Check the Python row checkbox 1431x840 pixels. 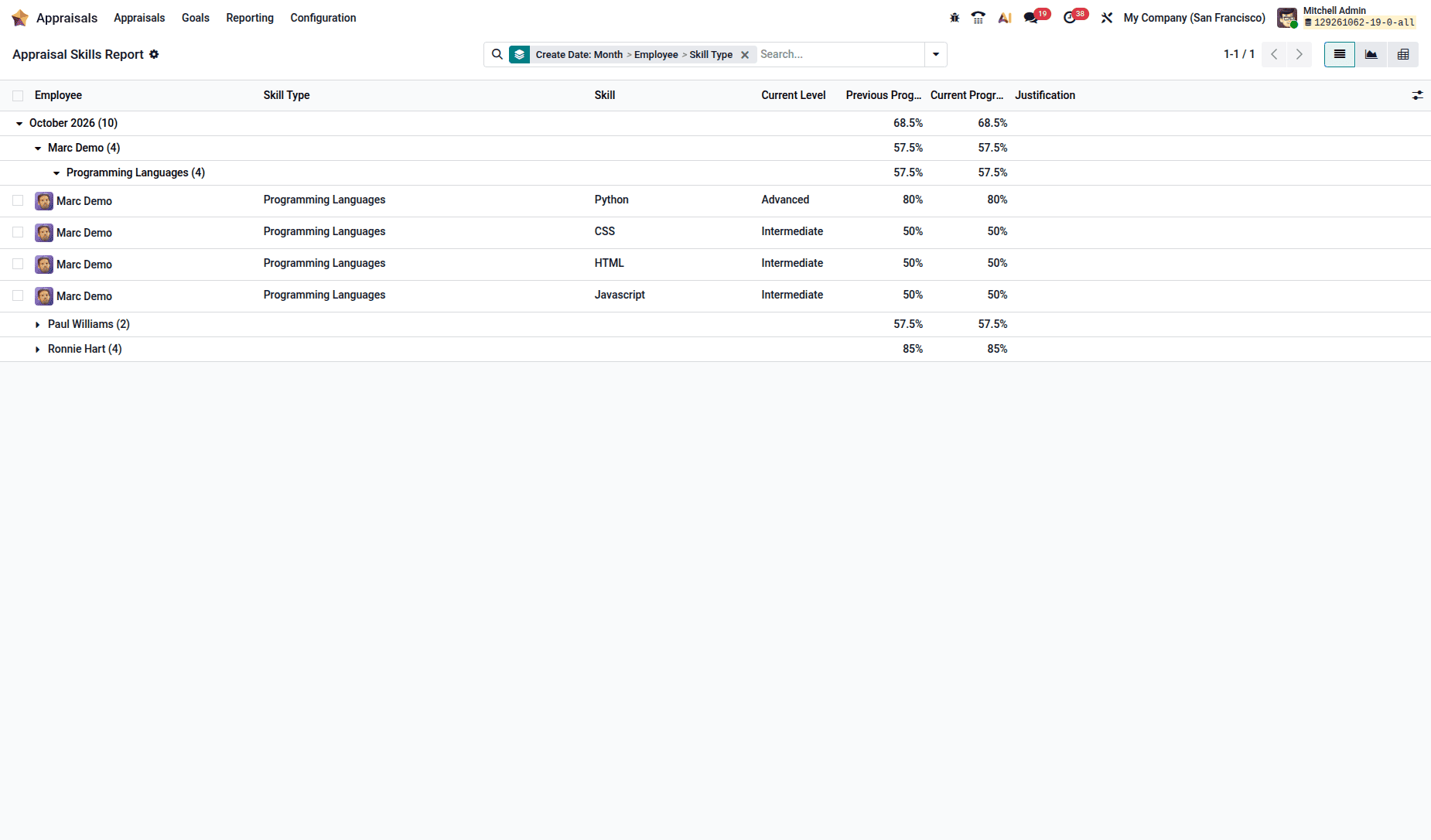click(18, 200)
